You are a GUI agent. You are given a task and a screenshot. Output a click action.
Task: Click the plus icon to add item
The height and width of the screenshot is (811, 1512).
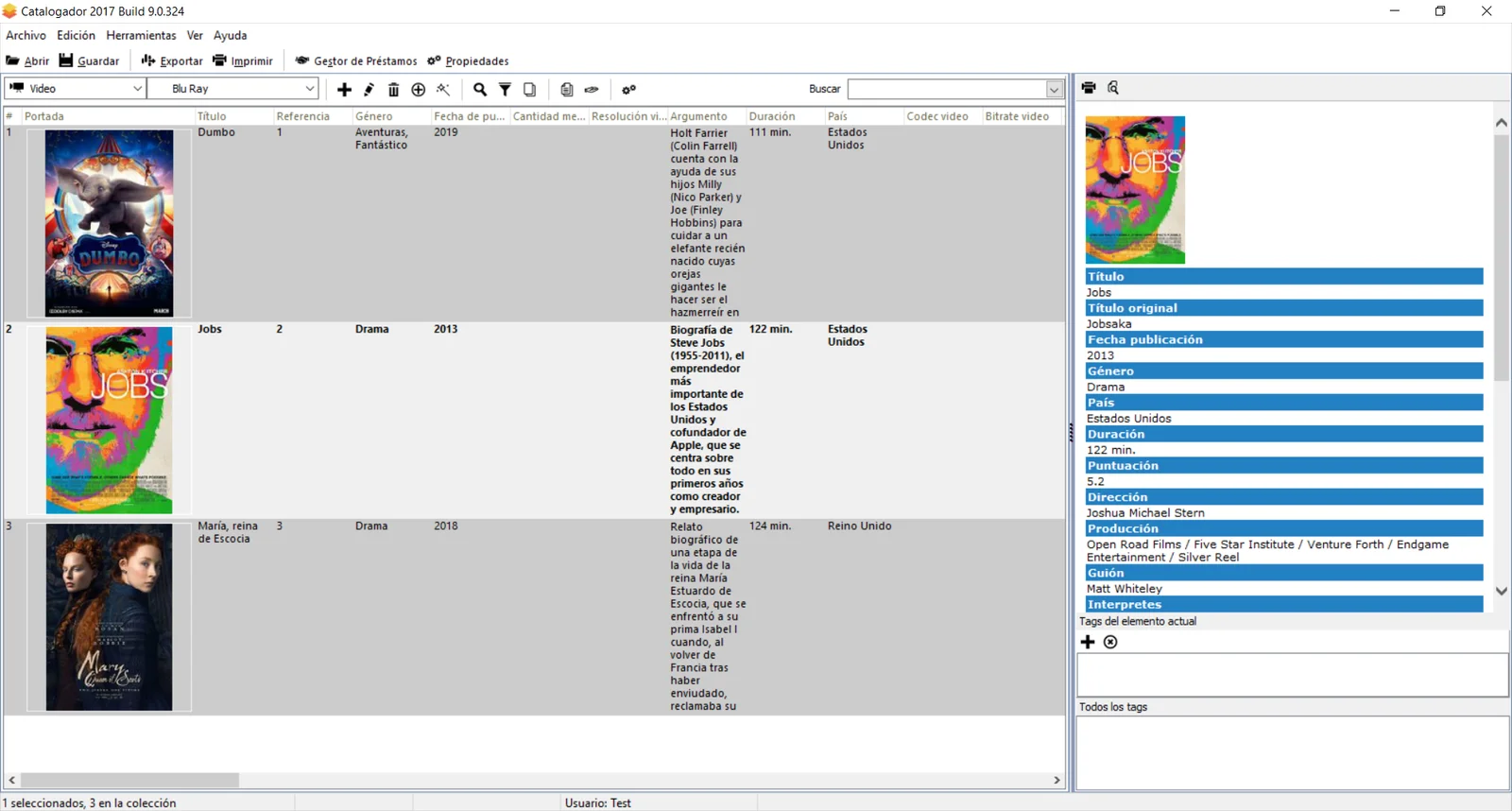click(344, 89)
